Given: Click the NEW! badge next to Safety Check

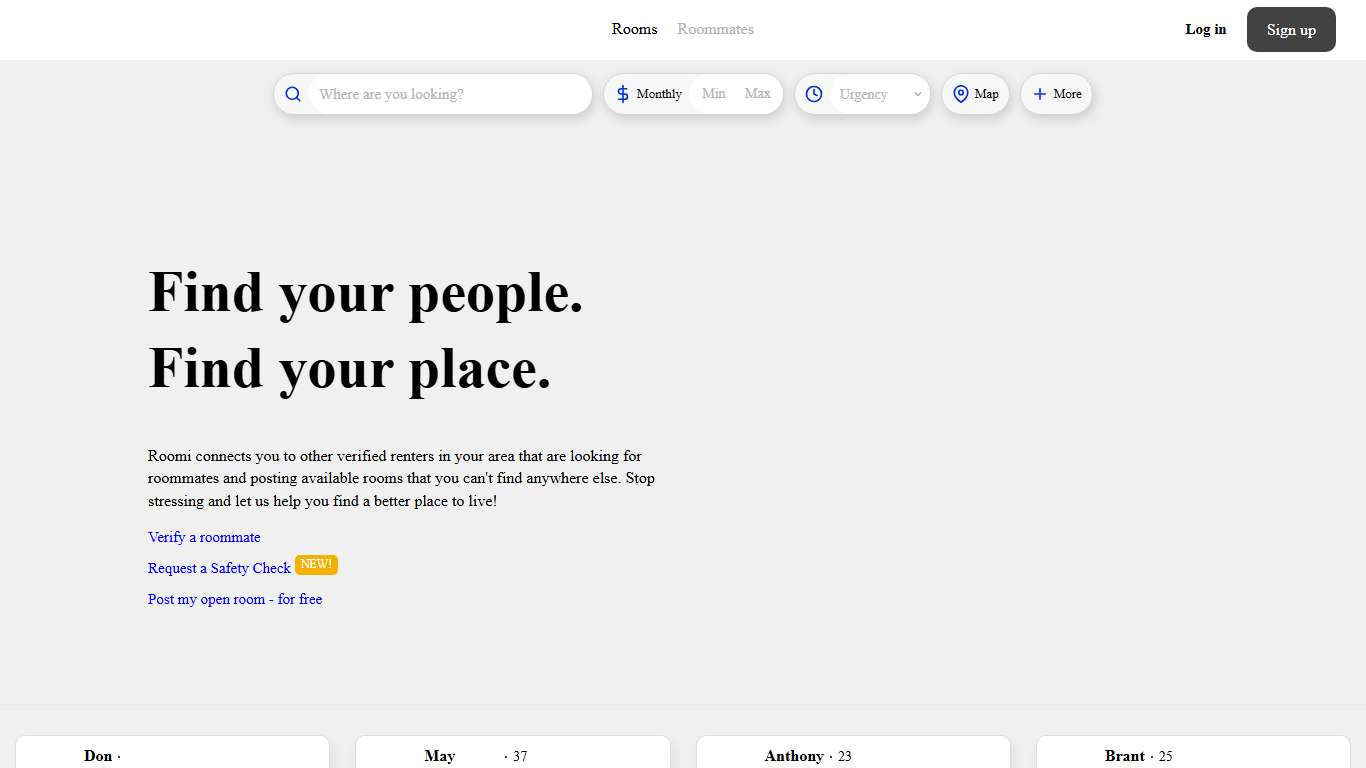Looking at the screenshot, I should point(316,564).
